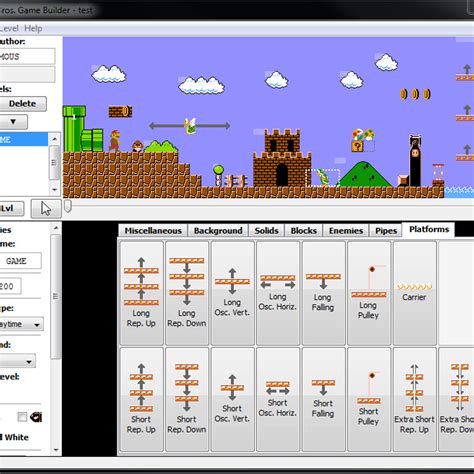Switch to the Background tab
This screenshot has height=474, width=474.
coord(218,231)
